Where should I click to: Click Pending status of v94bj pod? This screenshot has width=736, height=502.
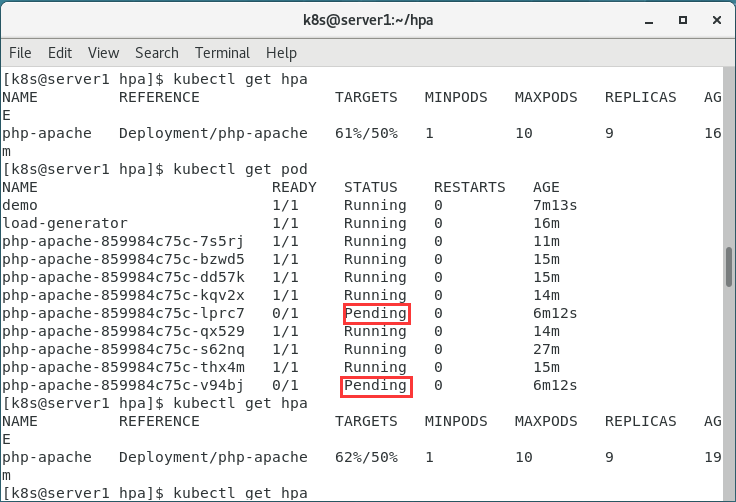pyautogui.click(x=375, y=385)
